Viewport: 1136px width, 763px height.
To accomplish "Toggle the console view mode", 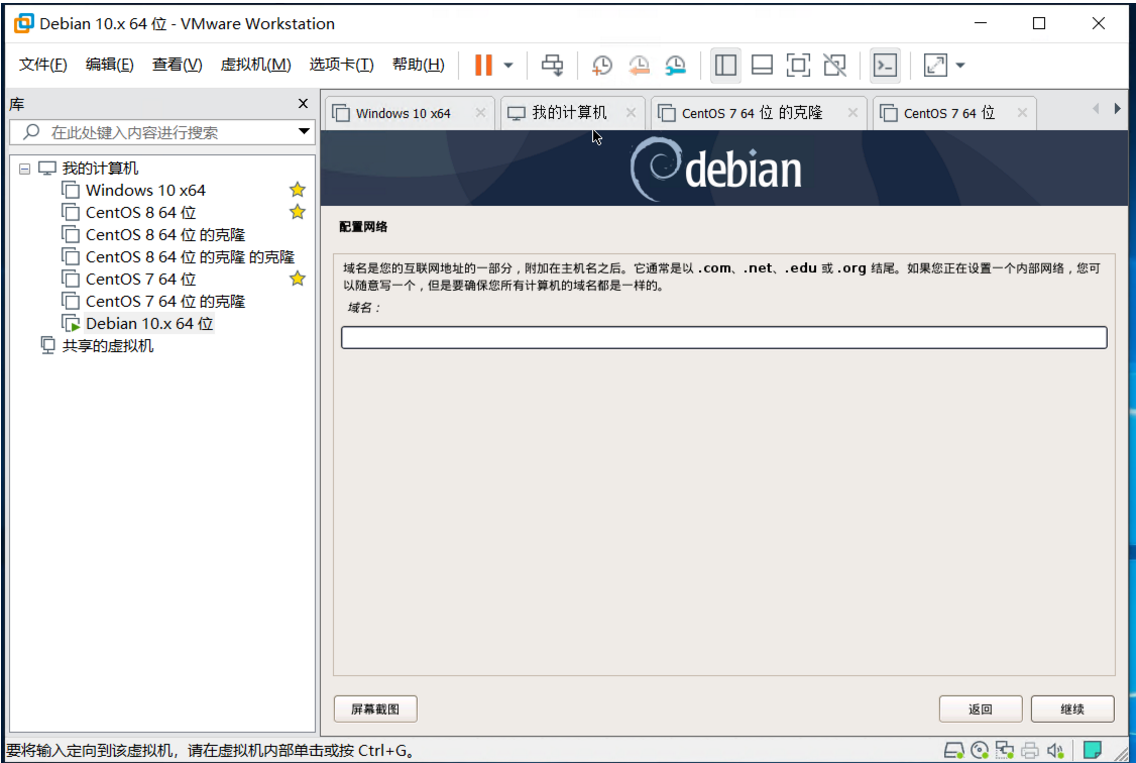I will (884, 65).
